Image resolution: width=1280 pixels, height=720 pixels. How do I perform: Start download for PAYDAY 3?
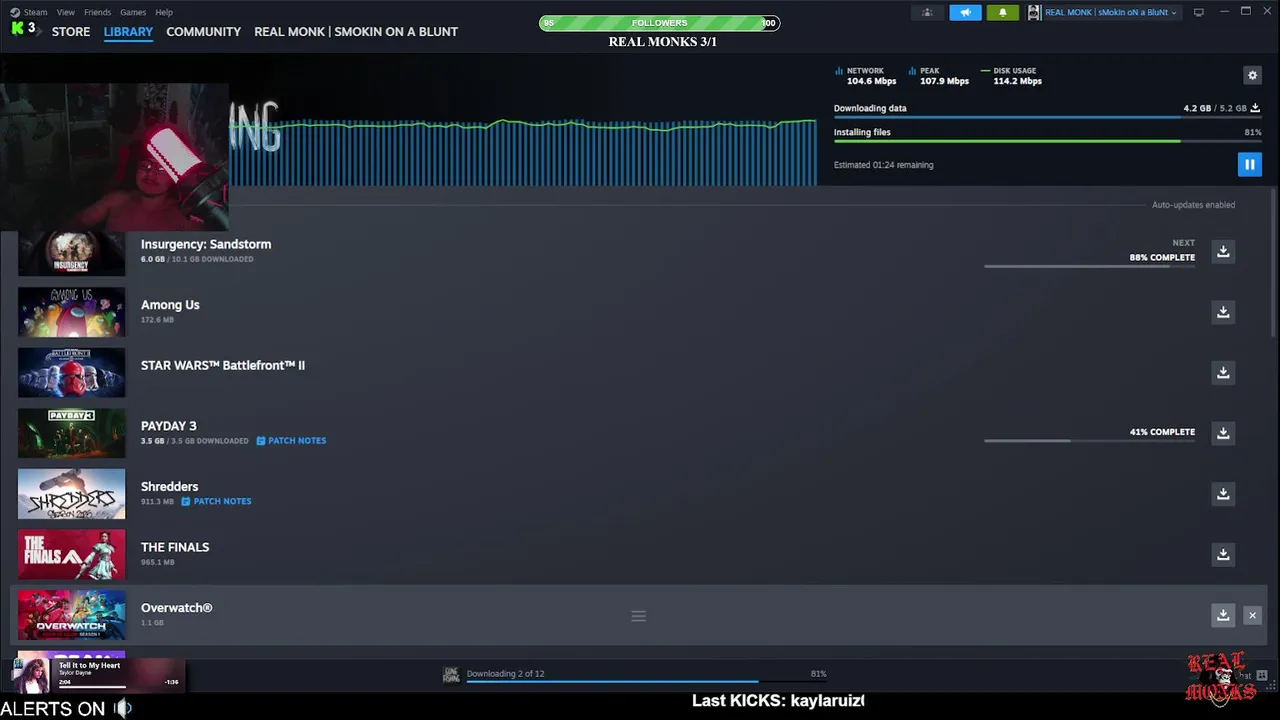point(1222,433)
